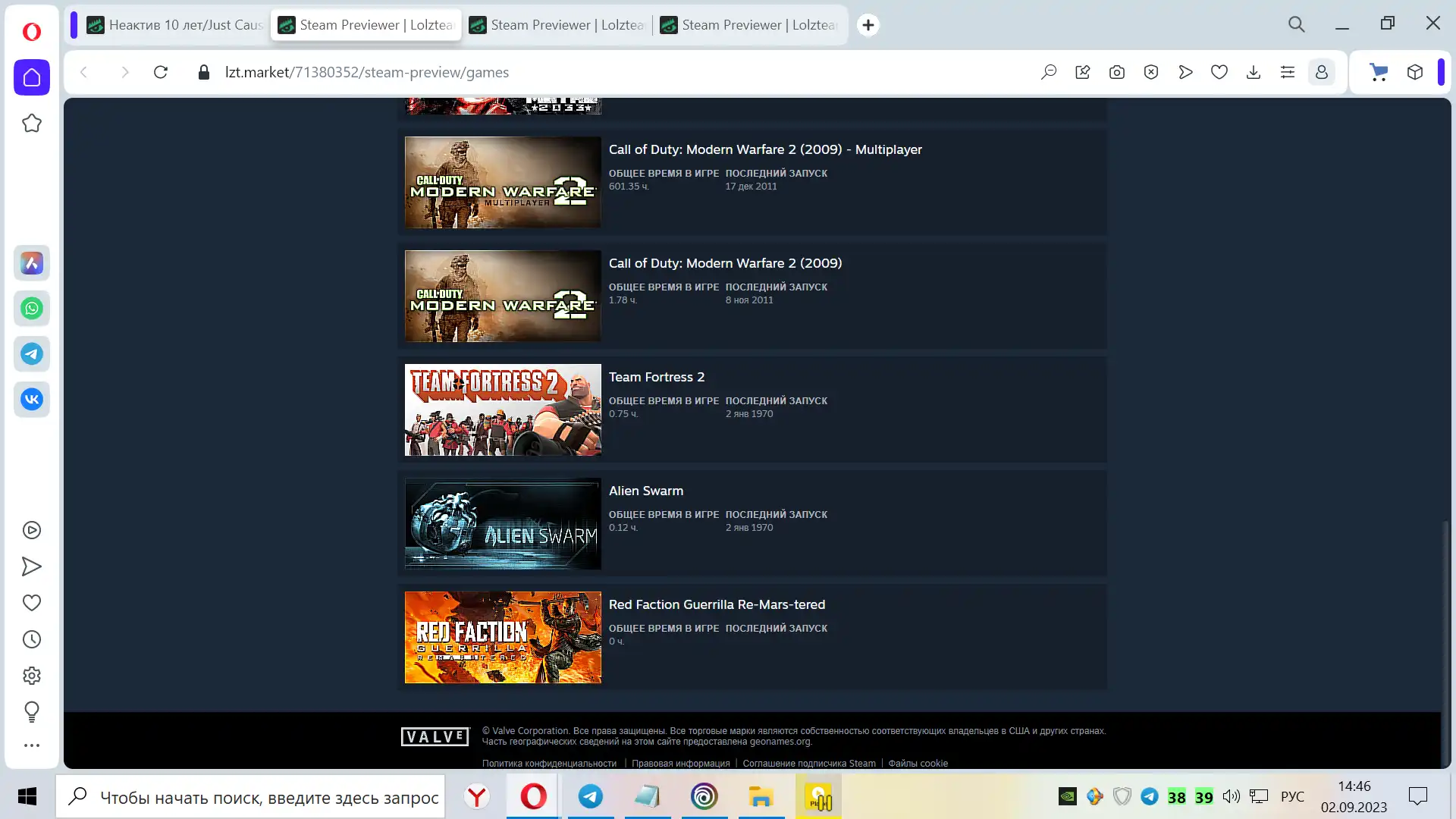This screenshot has width=1456, height=819.
Task: Go to Opera start page home icon
Action: point(32,77)
